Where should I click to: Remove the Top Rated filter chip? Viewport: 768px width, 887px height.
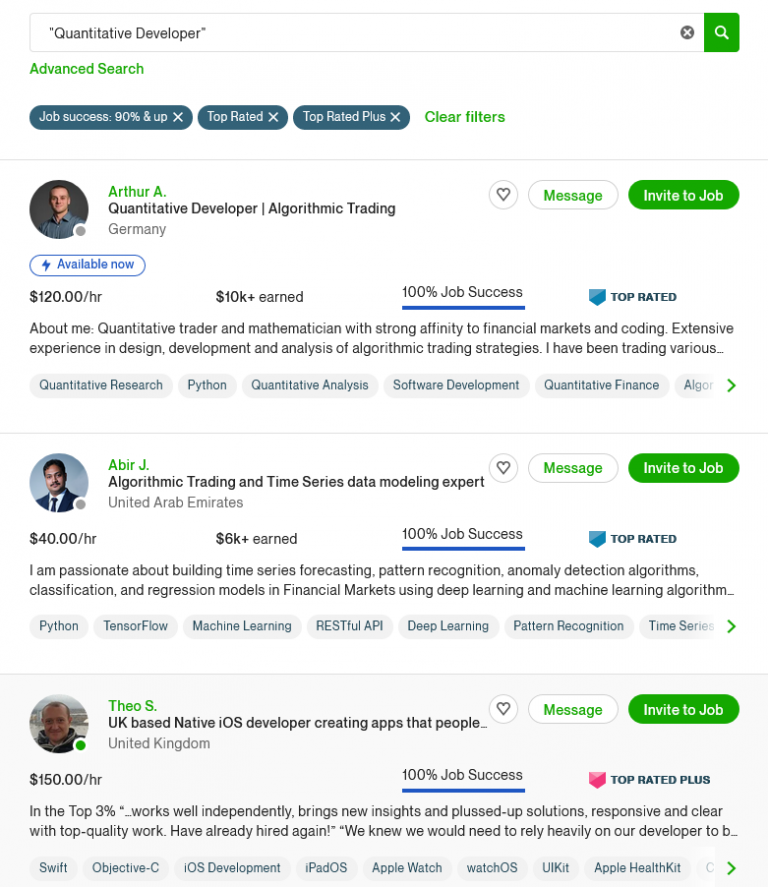tap(273, 117)
